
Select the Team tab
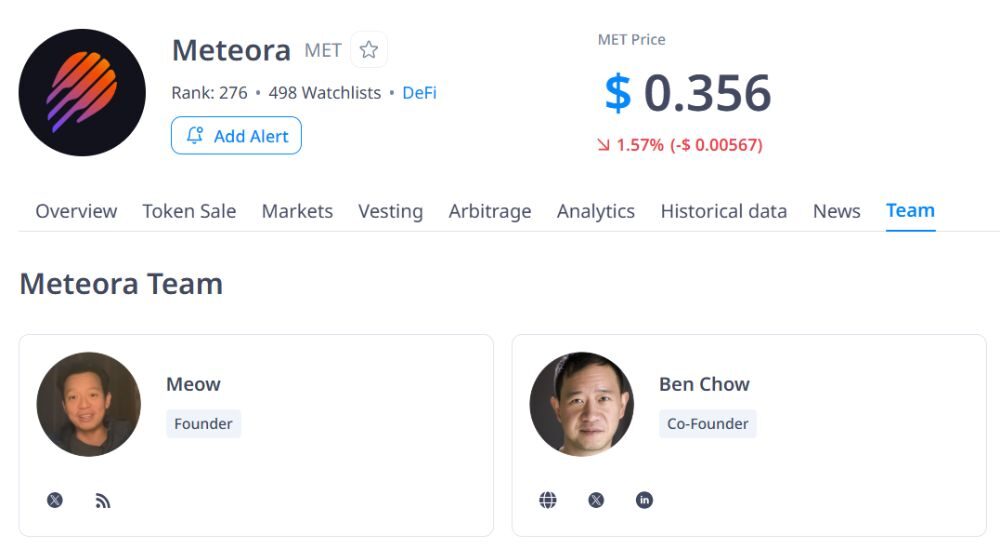[x=910, y=211]
